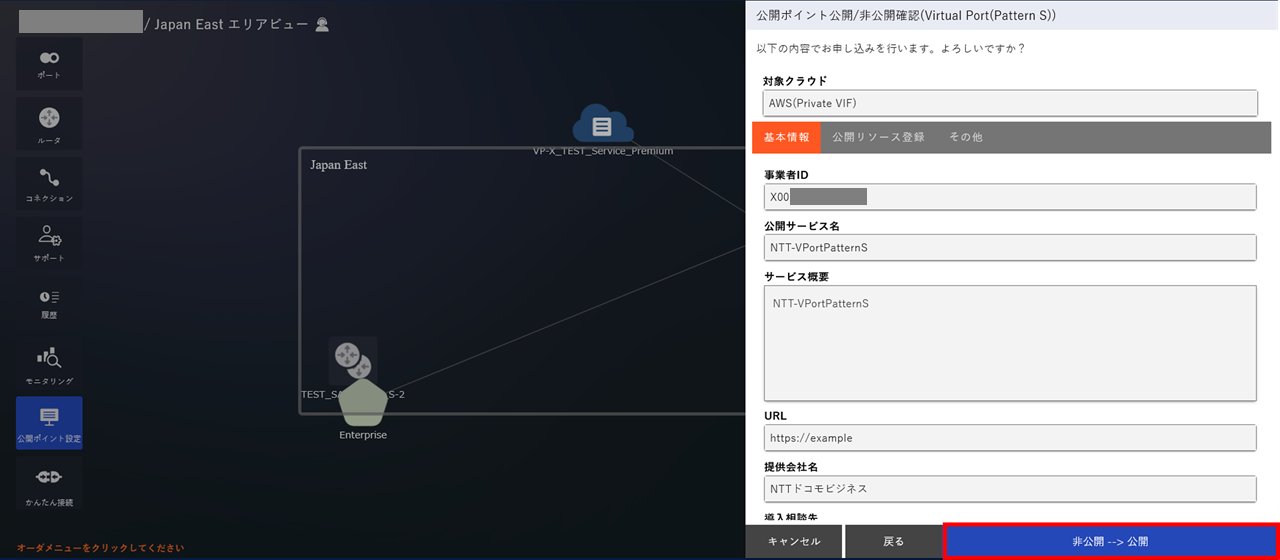This screenshot has width=1280, height=560.
Task: Open the ルータ sidebar menu
Action: point(49,124)
